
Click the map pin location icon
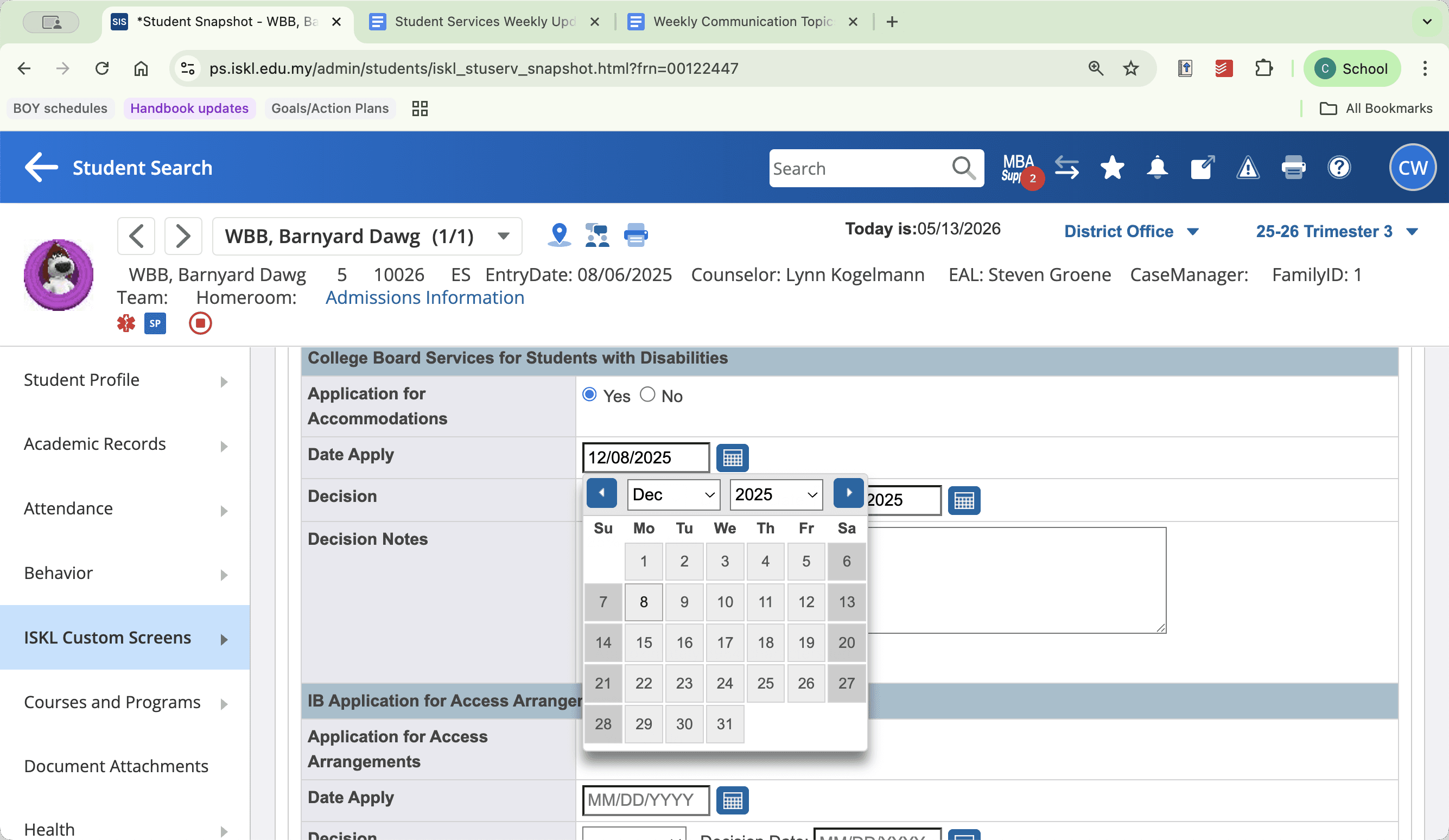[559, 235]
